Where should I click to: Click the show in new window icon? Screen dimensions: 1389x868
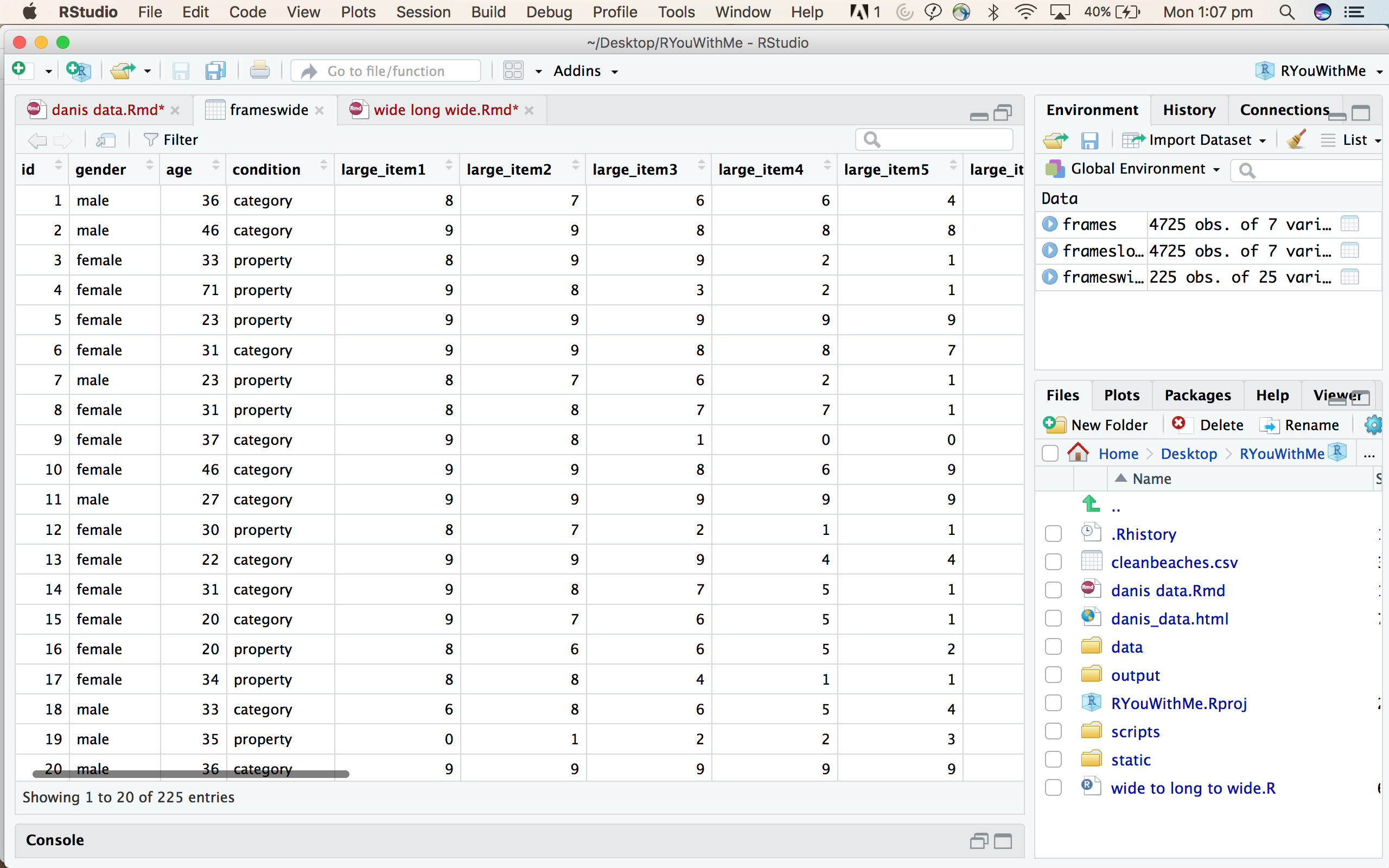106,139
